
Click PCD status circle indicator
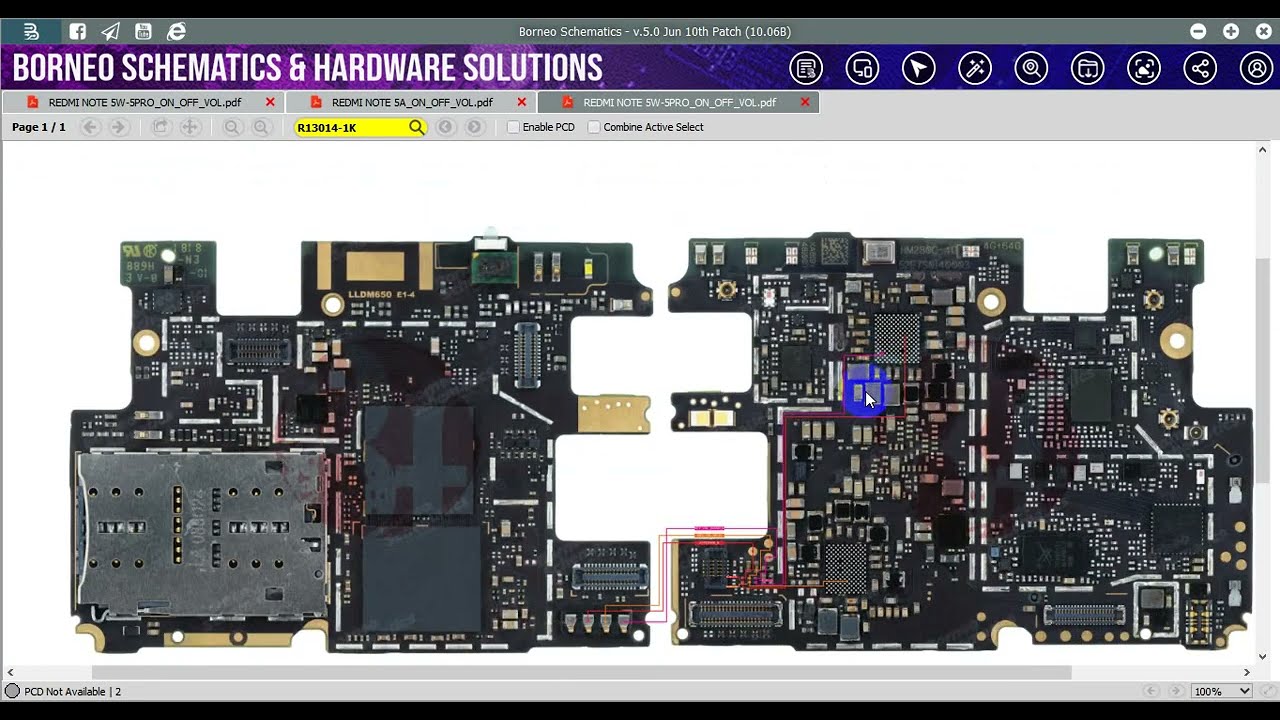click(x=12, y=691)
